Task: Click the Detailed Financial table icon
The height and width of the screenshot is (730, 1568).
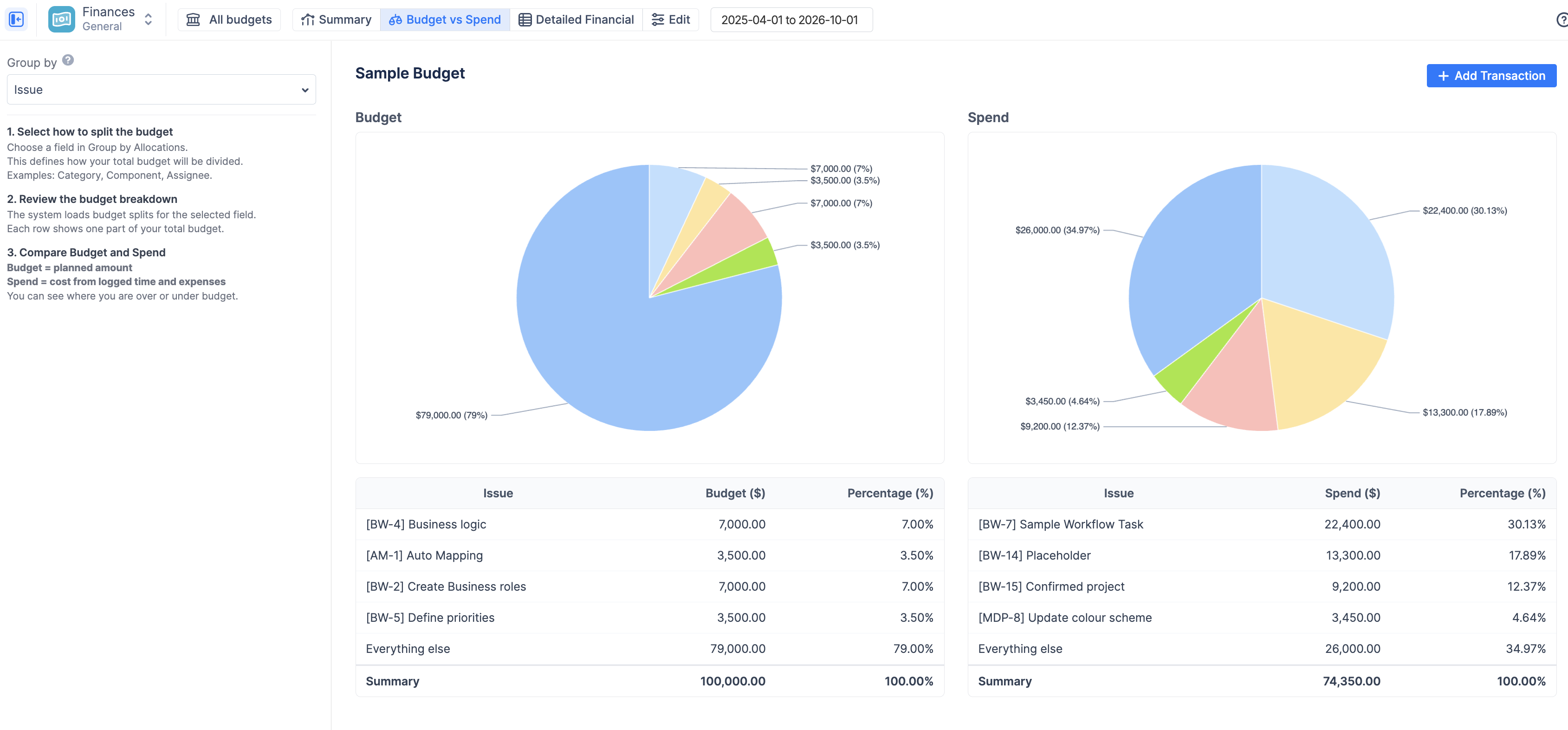Action: click(525, 20)
